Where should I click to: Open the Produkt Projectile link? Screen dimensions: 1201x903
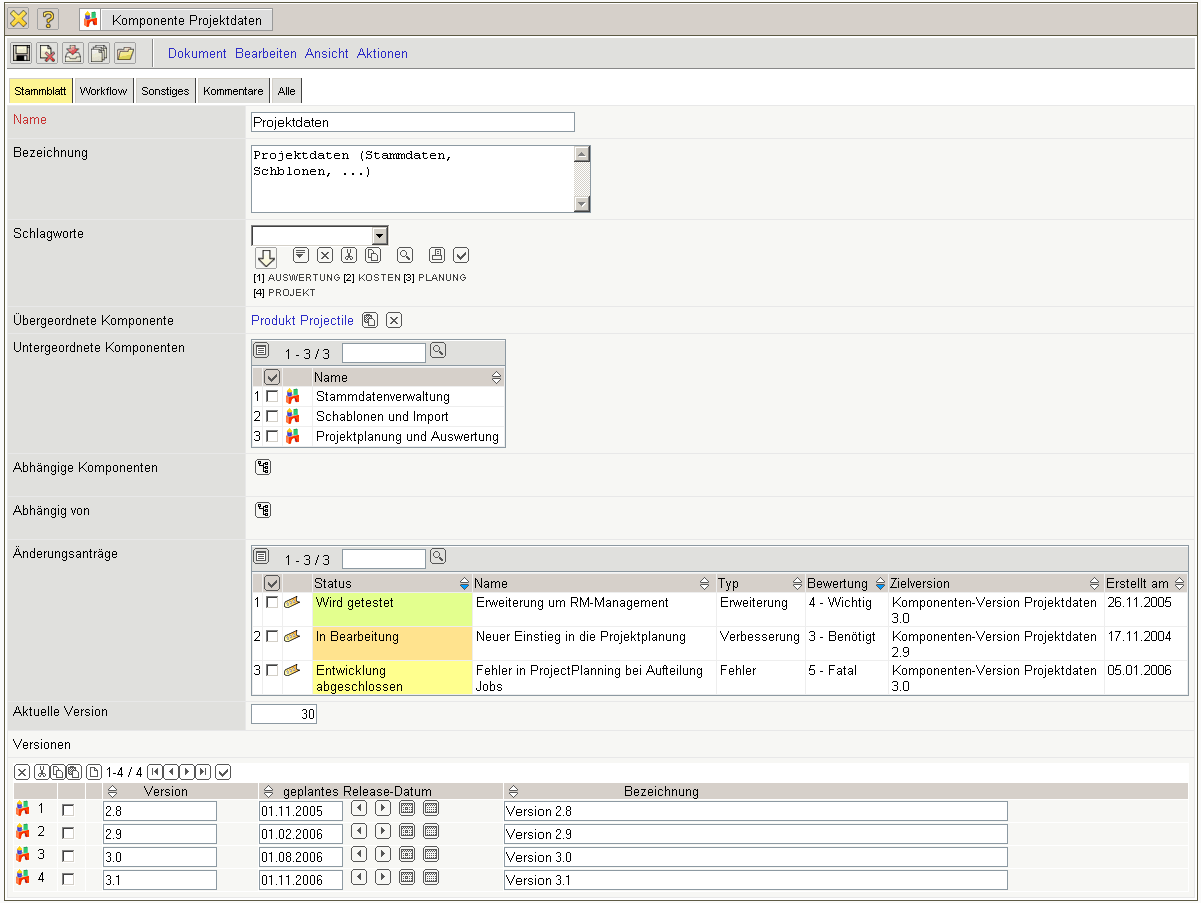click(x=302, y=320)
